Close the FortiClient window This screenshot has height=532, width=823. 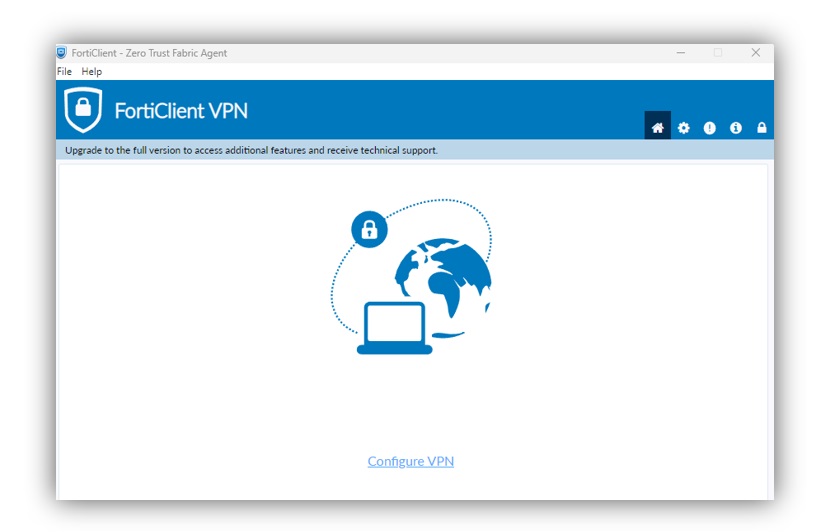click(x=755, y=52)
